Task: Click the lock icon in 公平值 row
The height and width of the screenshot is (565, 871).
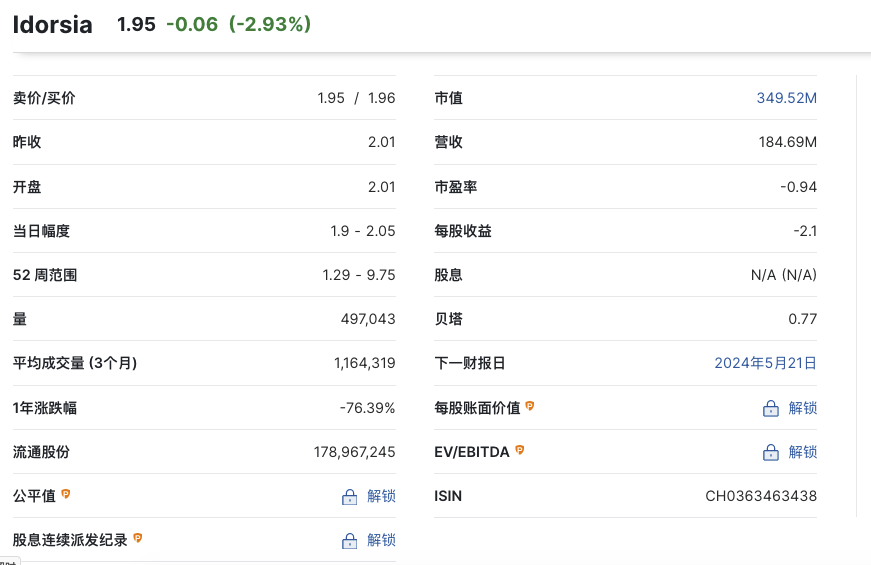Action: point(349,497)
